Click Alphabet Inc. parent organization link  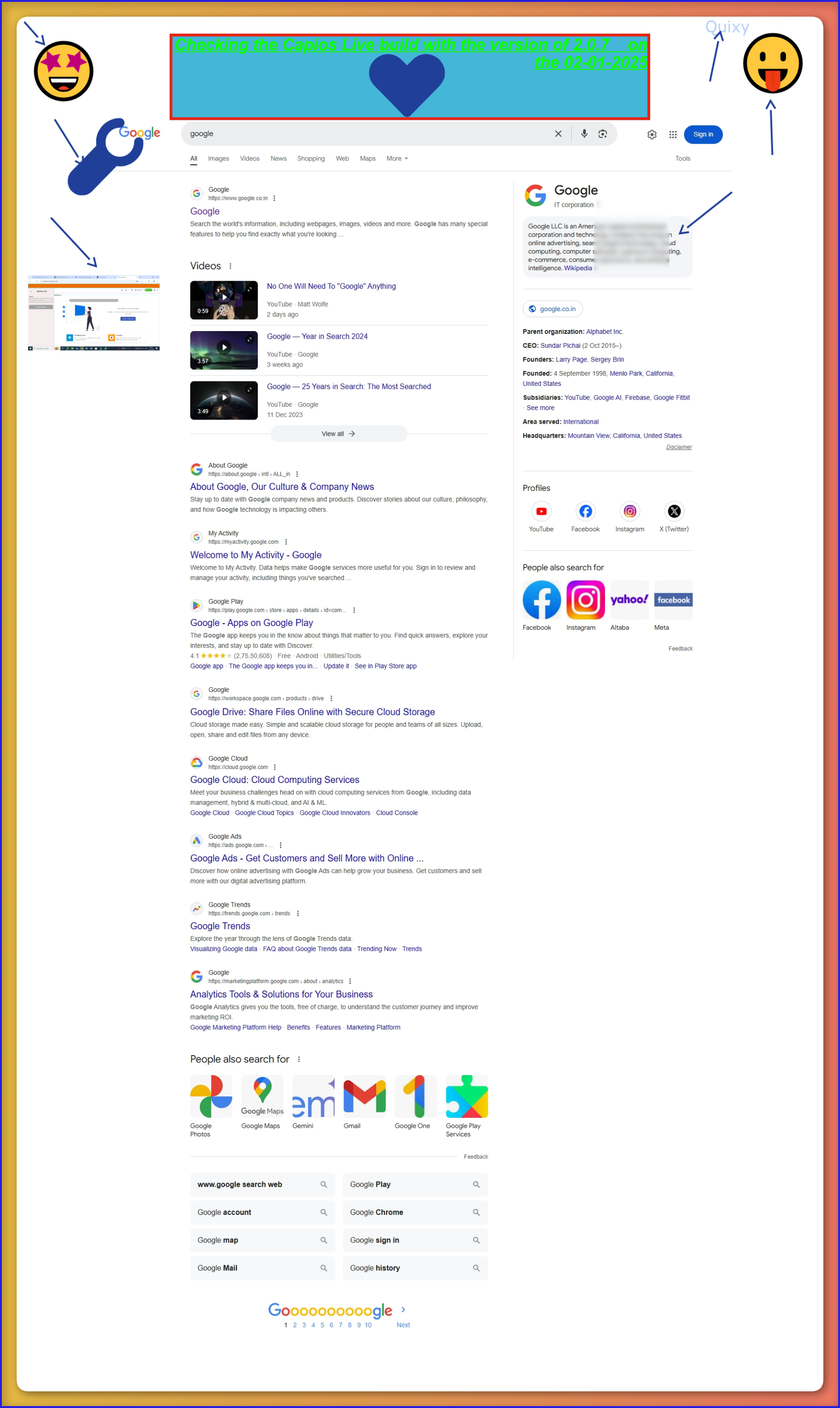(605, 332)
